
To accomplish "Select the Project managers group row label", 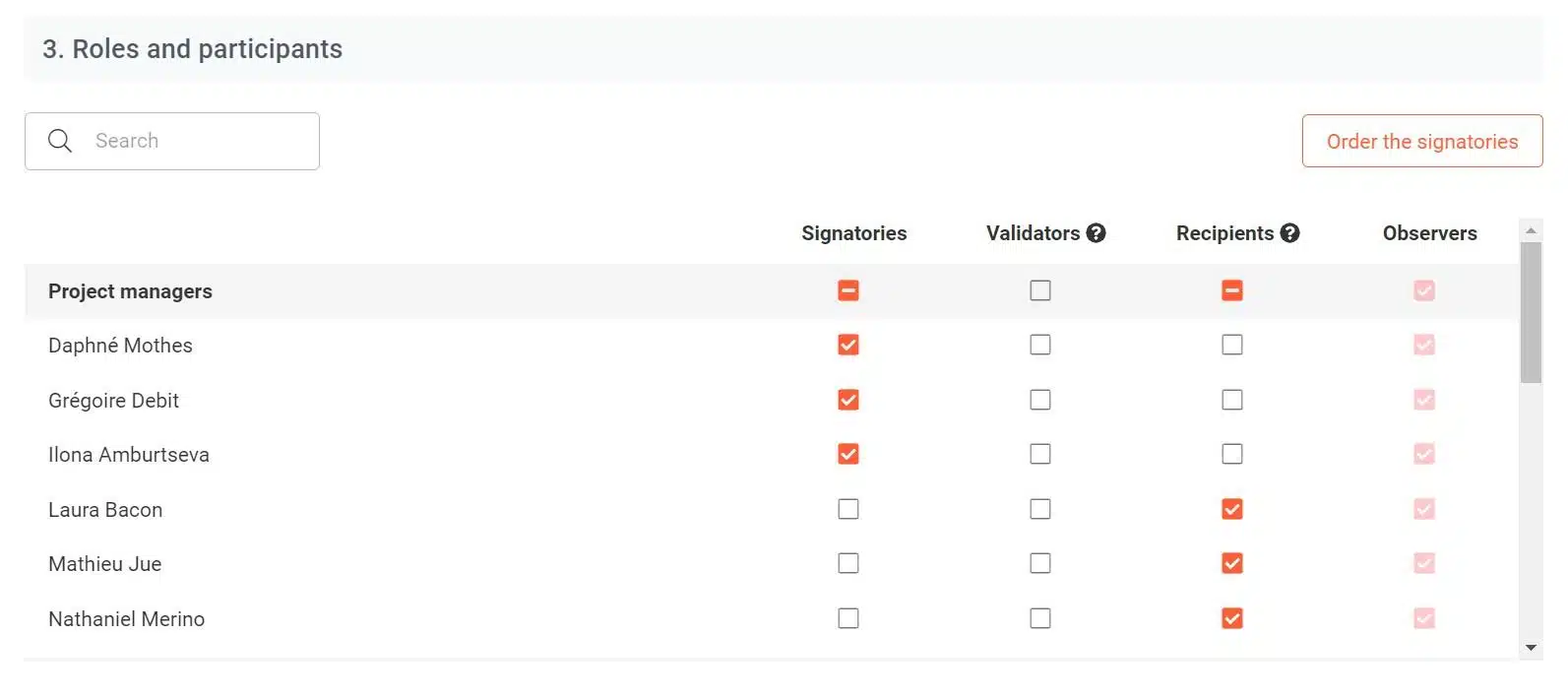I will point(130,291).
